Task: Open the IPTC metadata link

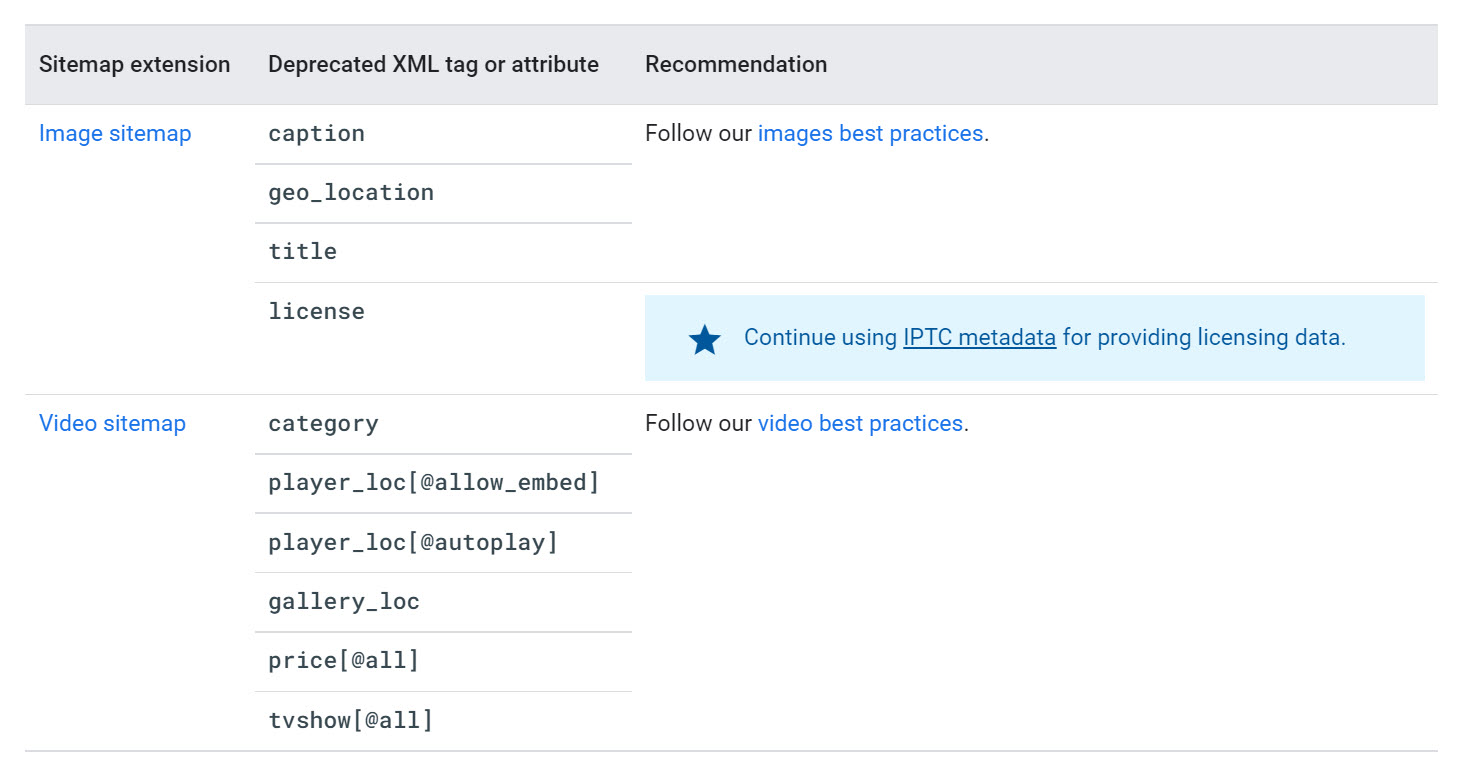Action: pos(979,338)
